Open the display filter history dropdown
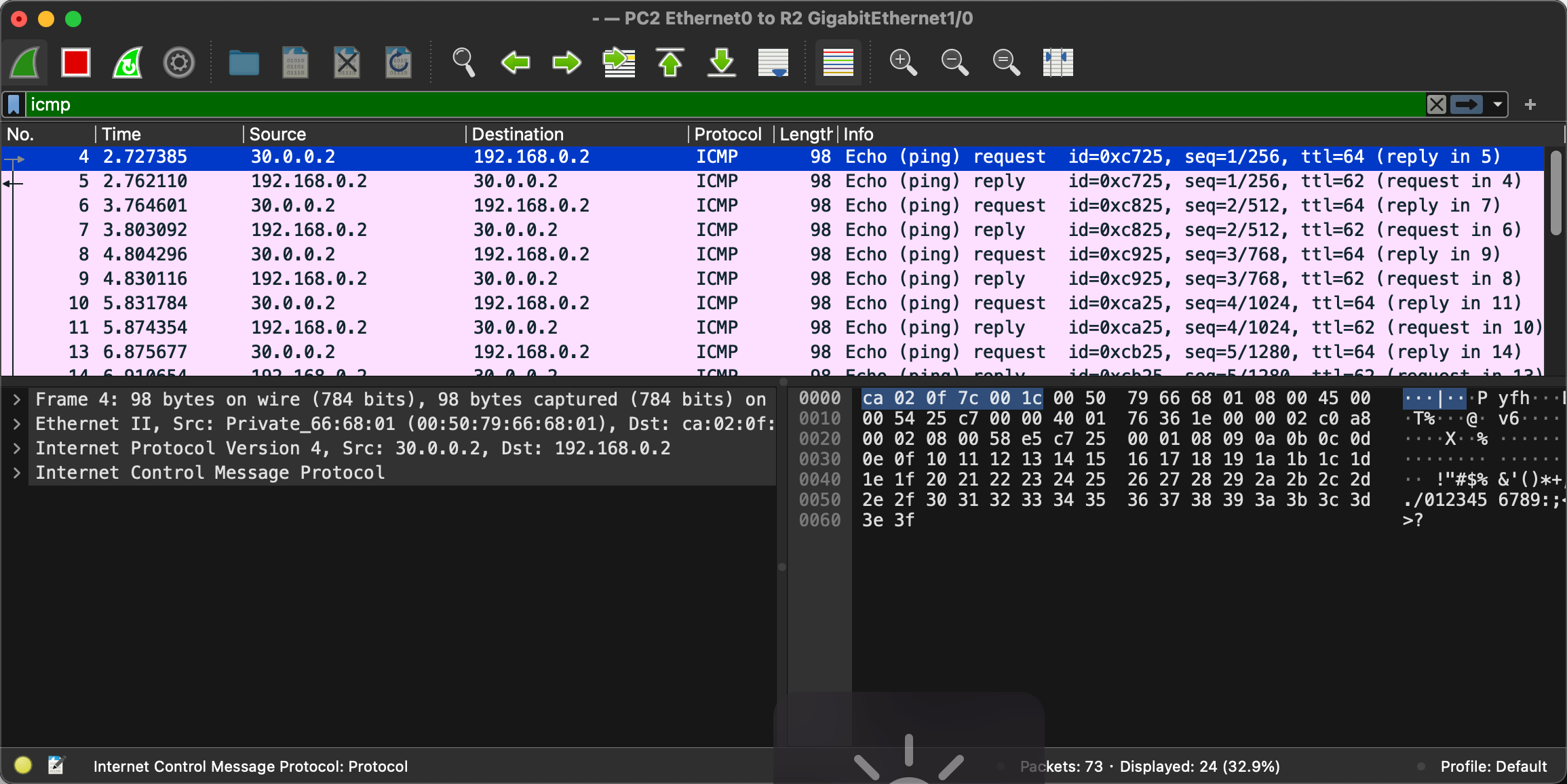Image resolution: width=1567 pixels, height=784 pixels. pyautogui.click(x=1497, y=104)
